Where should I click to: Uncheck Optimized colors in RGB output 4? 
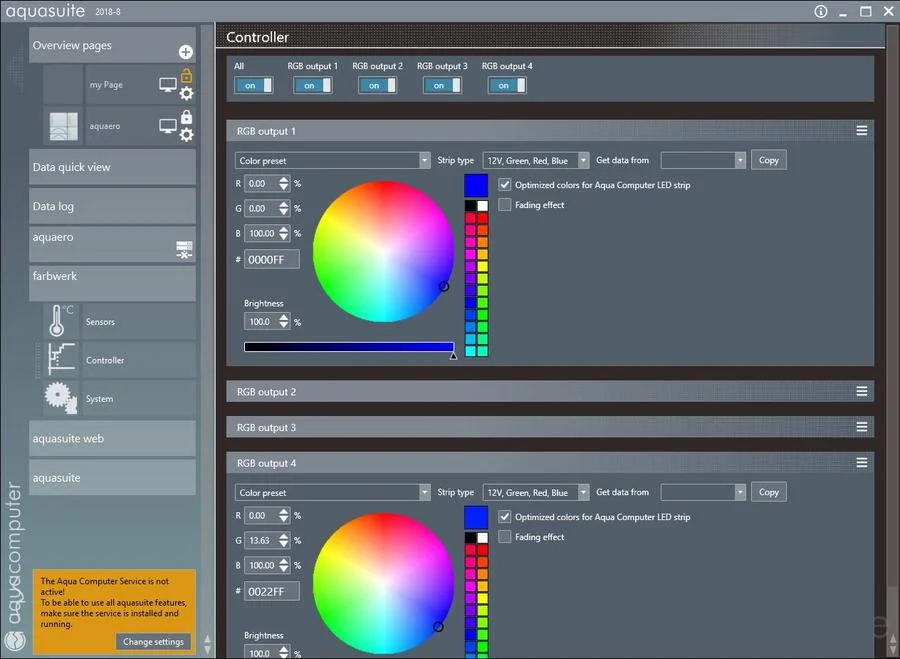tap(505, 517)
